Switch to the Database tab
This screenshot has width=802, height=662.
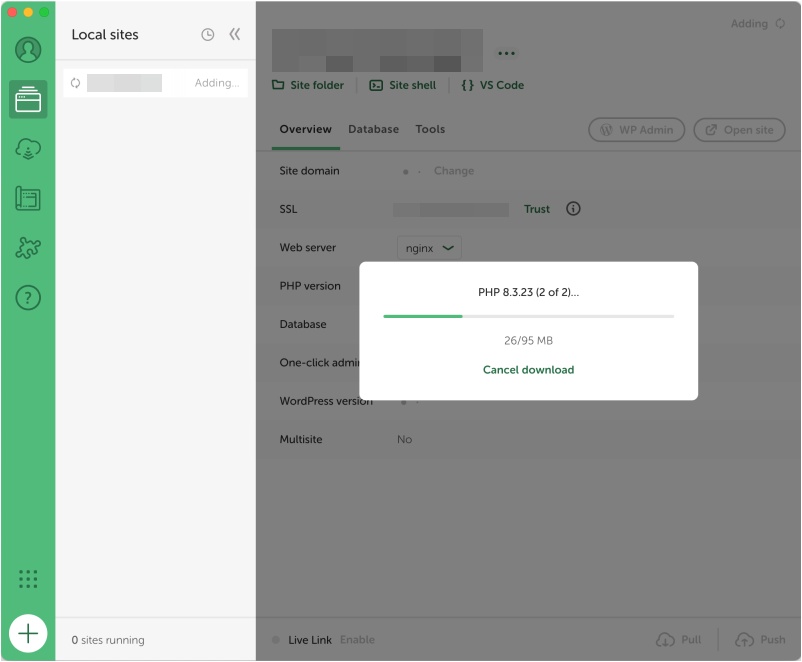[x=373, y=129]
